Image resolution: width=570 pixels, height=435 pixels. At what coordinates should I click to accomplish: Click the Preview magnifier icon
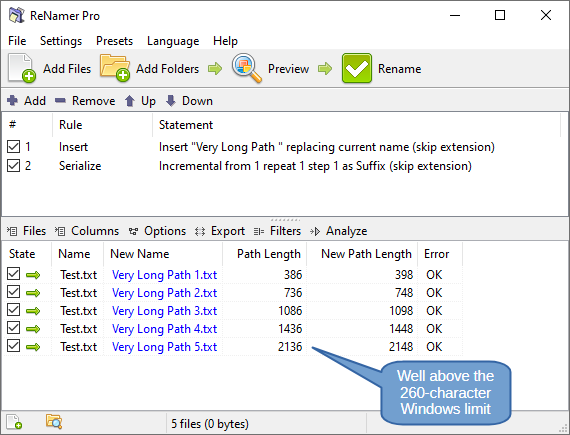pyautogui.click(x=247, y=68)
